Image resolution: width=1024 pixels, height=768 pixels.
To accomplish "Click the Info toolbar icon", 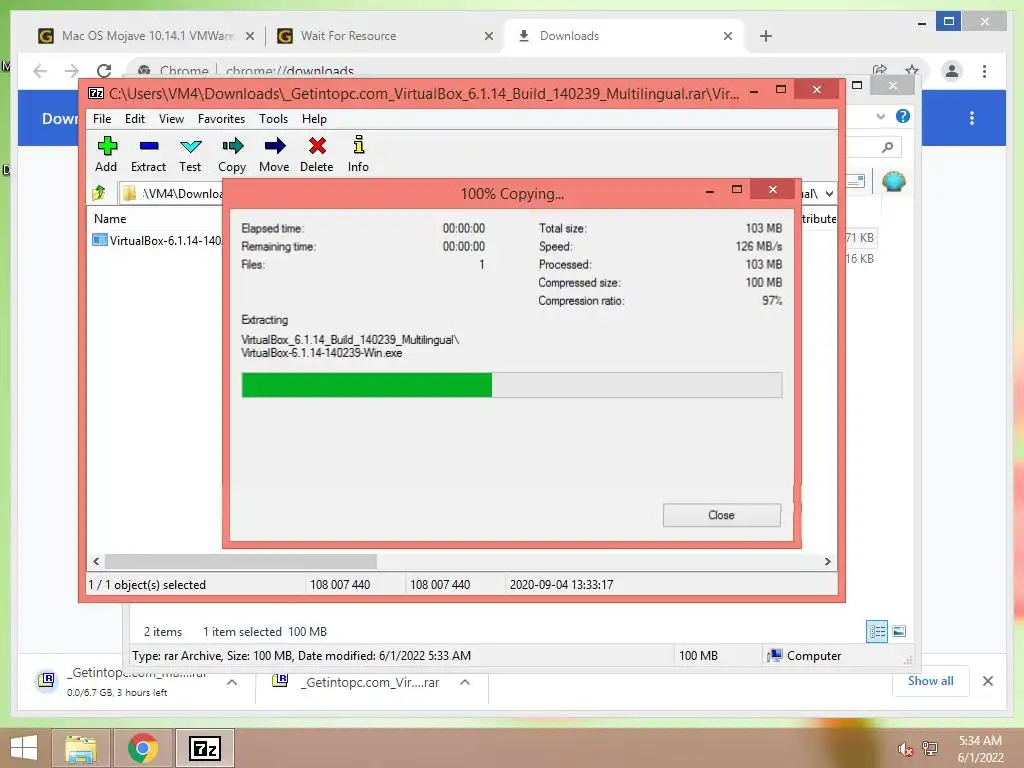I will (x=358, y=154).
